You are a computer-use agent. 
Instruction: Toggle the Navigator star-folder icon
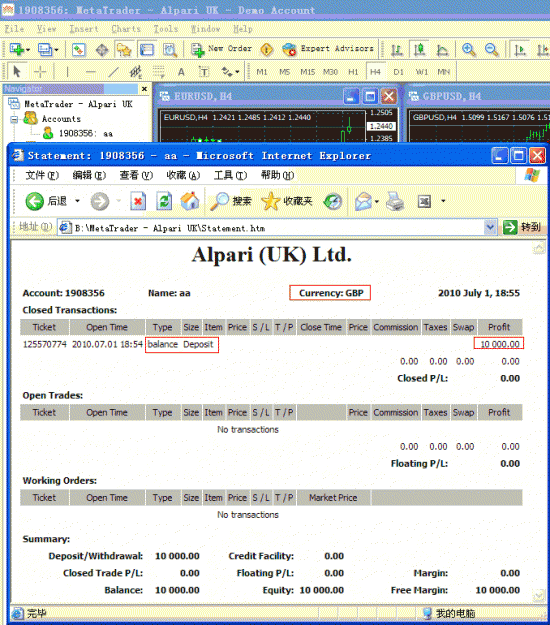click(124, 50)
